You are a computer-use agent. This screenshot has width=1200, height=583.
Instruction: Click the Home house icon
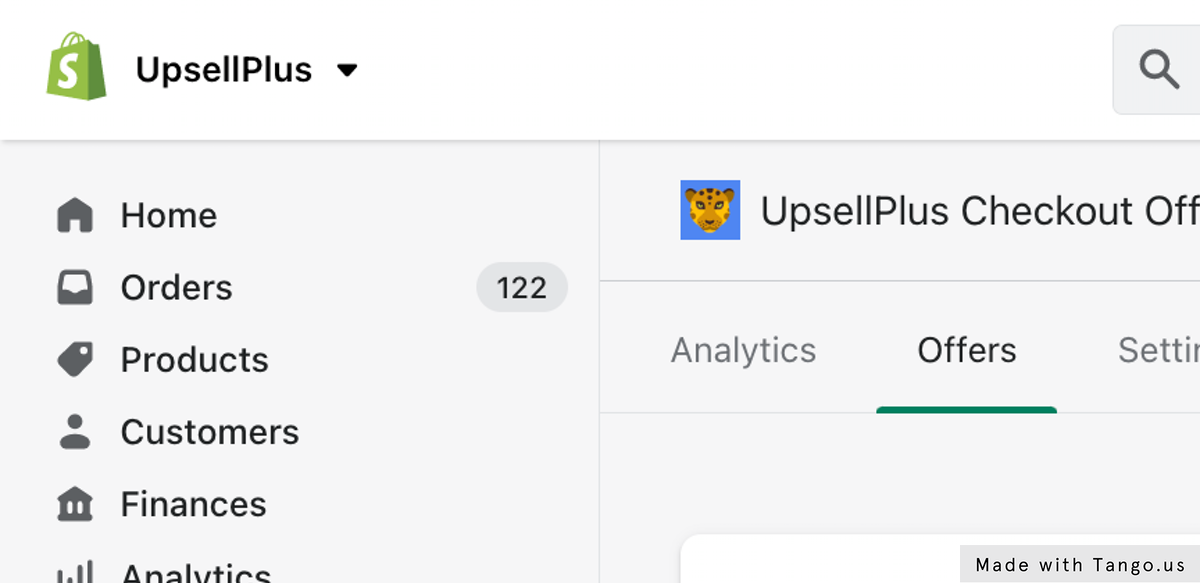tap(75, 215)
